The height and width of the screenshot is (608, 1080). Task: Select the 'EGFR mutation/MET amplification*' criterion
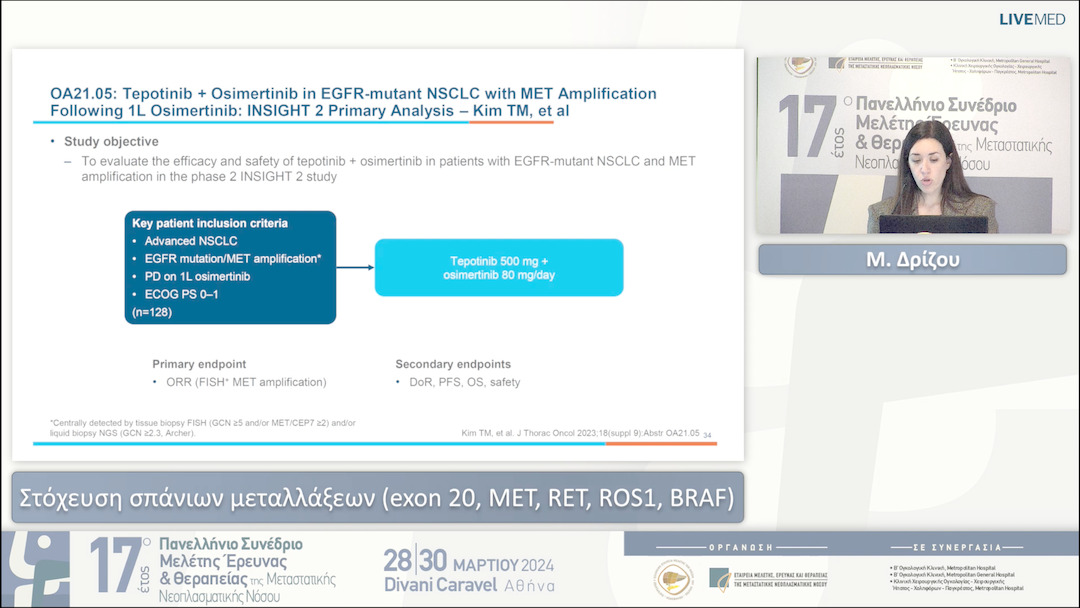click(233, 259)
